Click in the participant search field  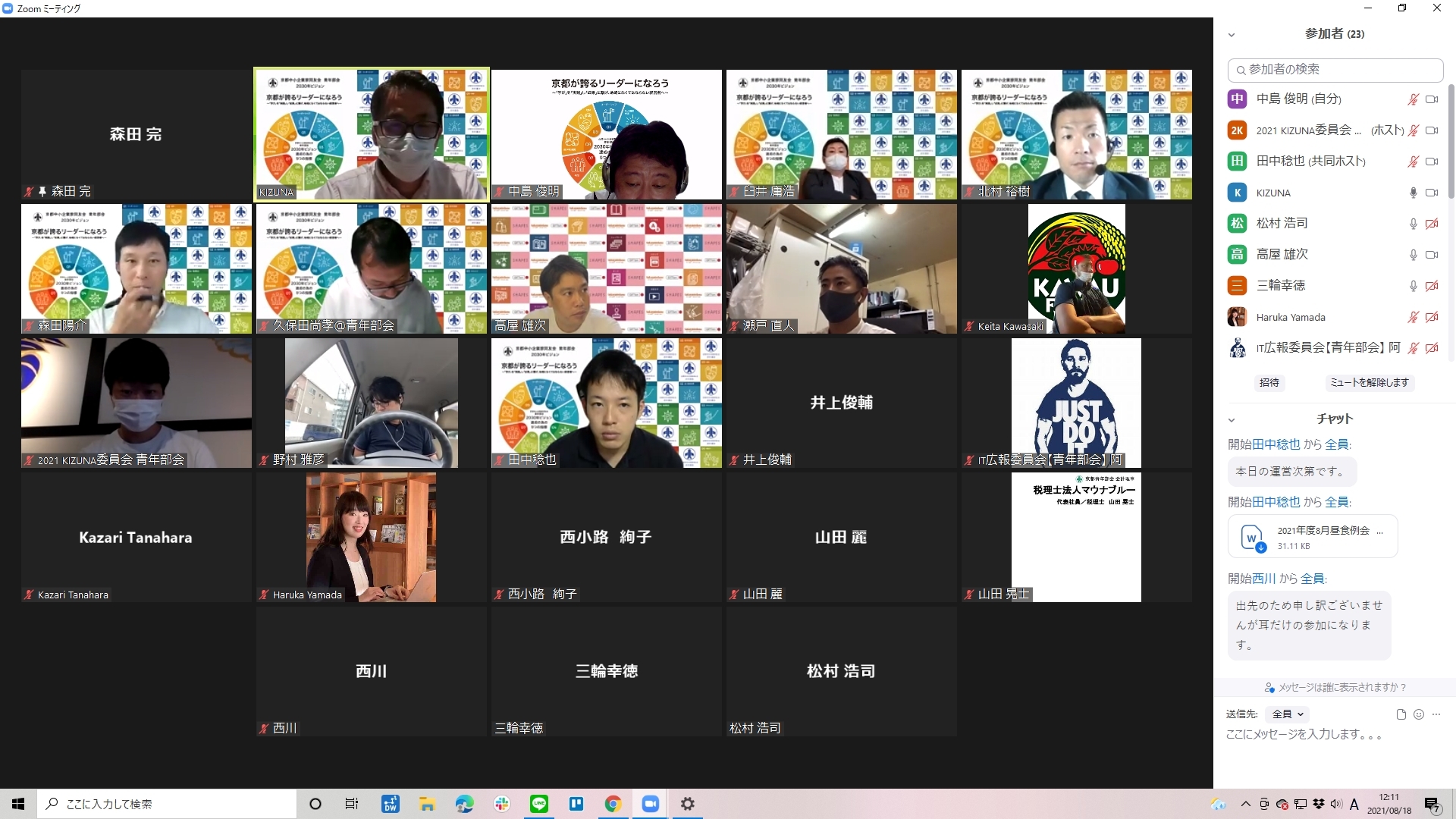point(1335,70)
